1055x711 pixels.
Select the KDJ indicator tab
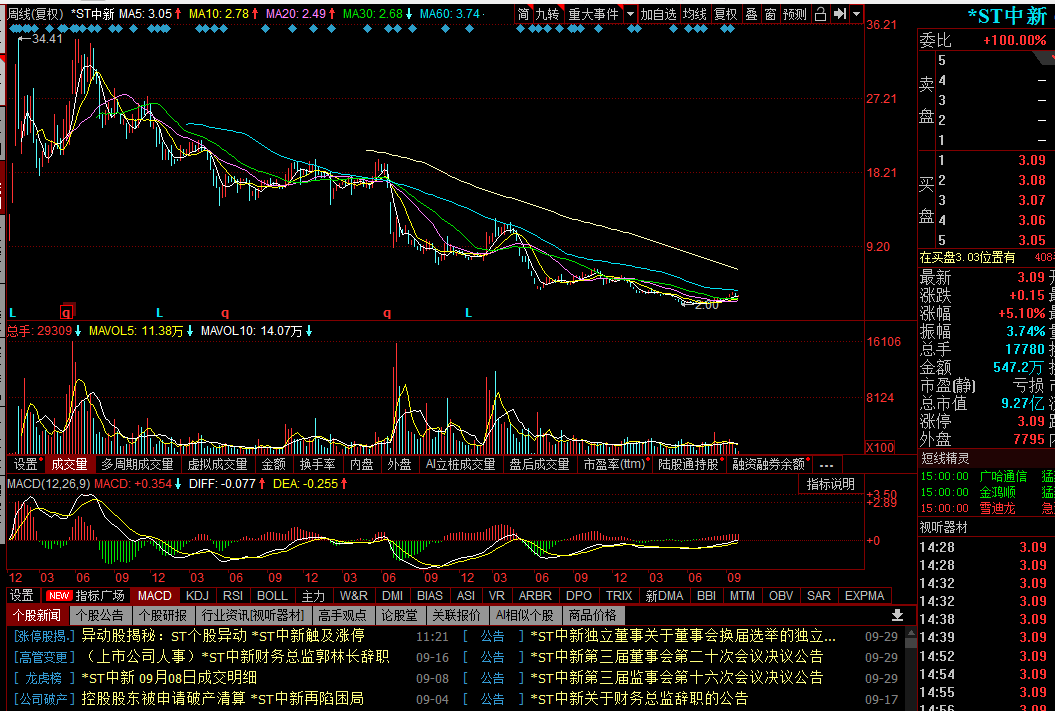coord(197,595)
